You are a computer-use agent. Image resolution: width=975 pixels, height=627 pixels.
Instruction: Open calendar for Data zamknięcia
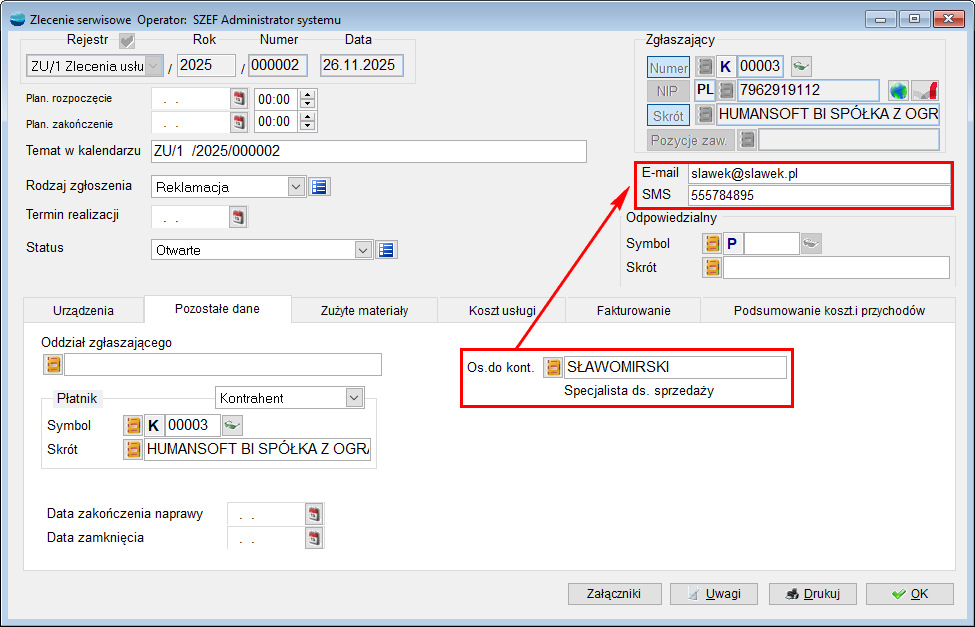(315, 538)
